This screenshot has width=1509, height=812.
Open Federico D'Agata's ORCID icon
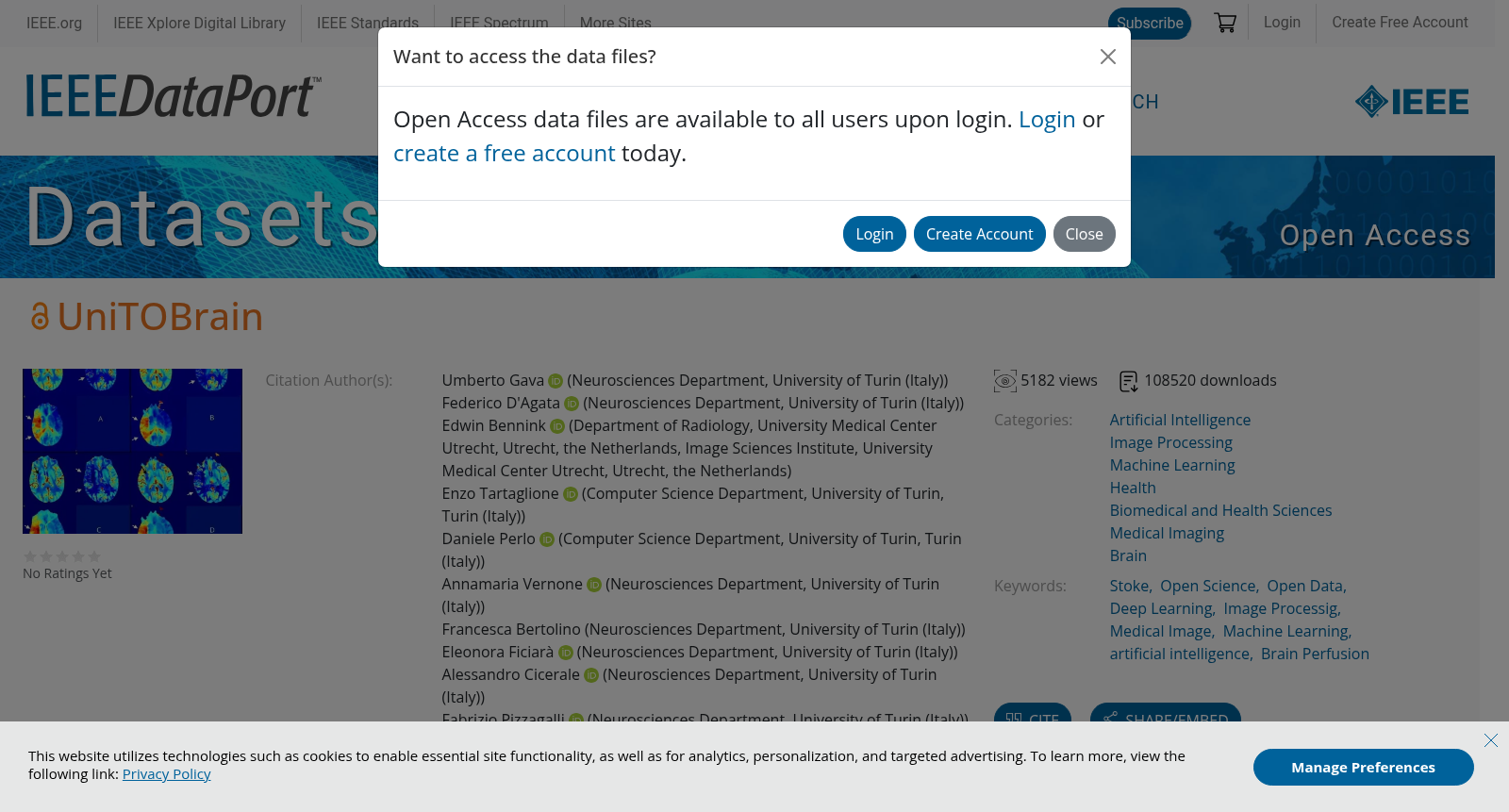coord(572,404)
